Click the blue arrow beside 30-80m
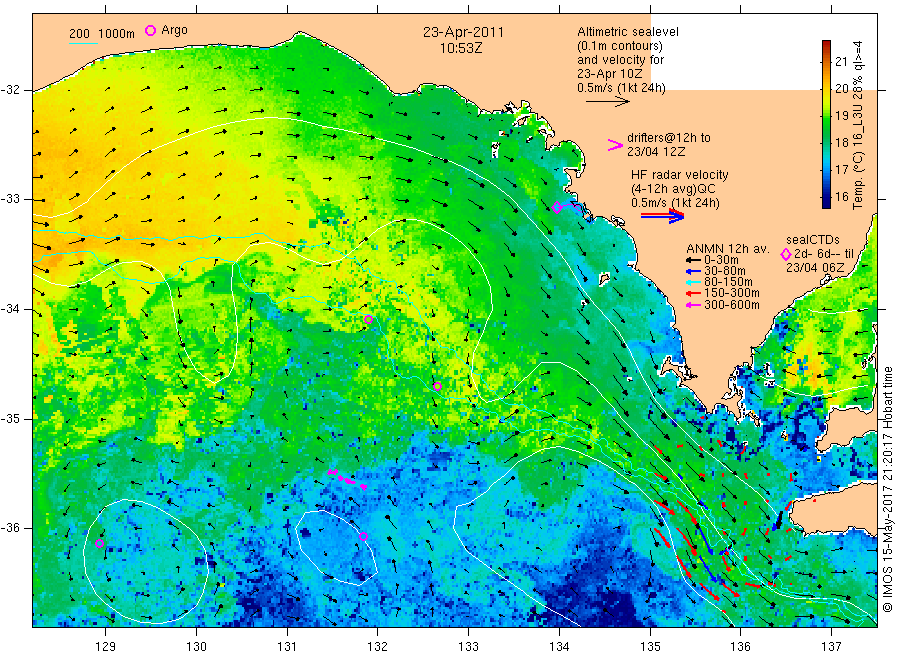The width and height of the screenshot is (900, 660). click(x=693, y=271)
